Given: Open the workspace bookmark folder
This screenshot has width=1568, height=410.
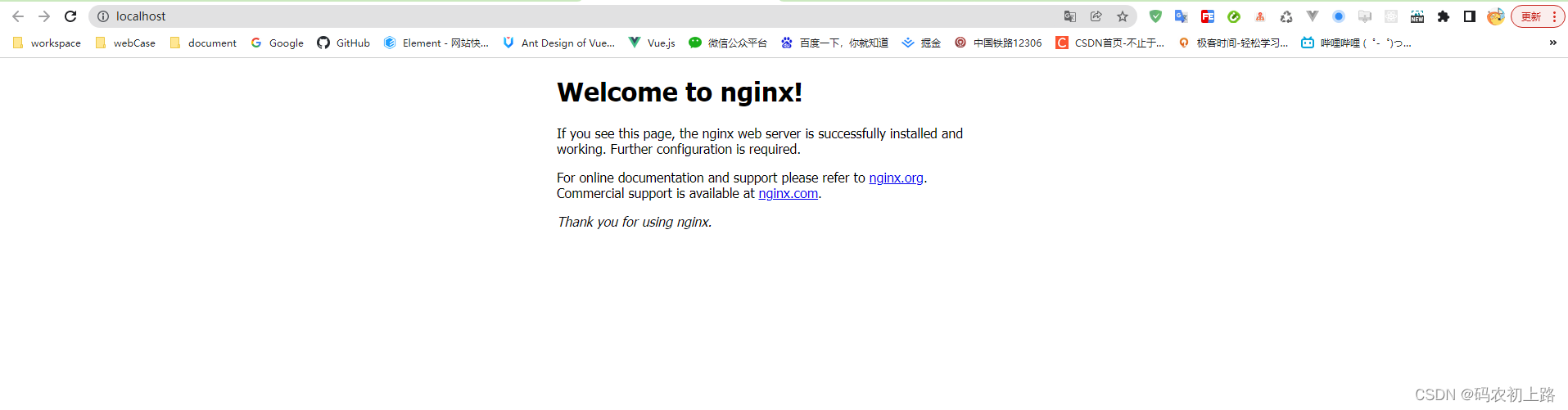Looking at the screenshot, I should click(x=47, y=43).
